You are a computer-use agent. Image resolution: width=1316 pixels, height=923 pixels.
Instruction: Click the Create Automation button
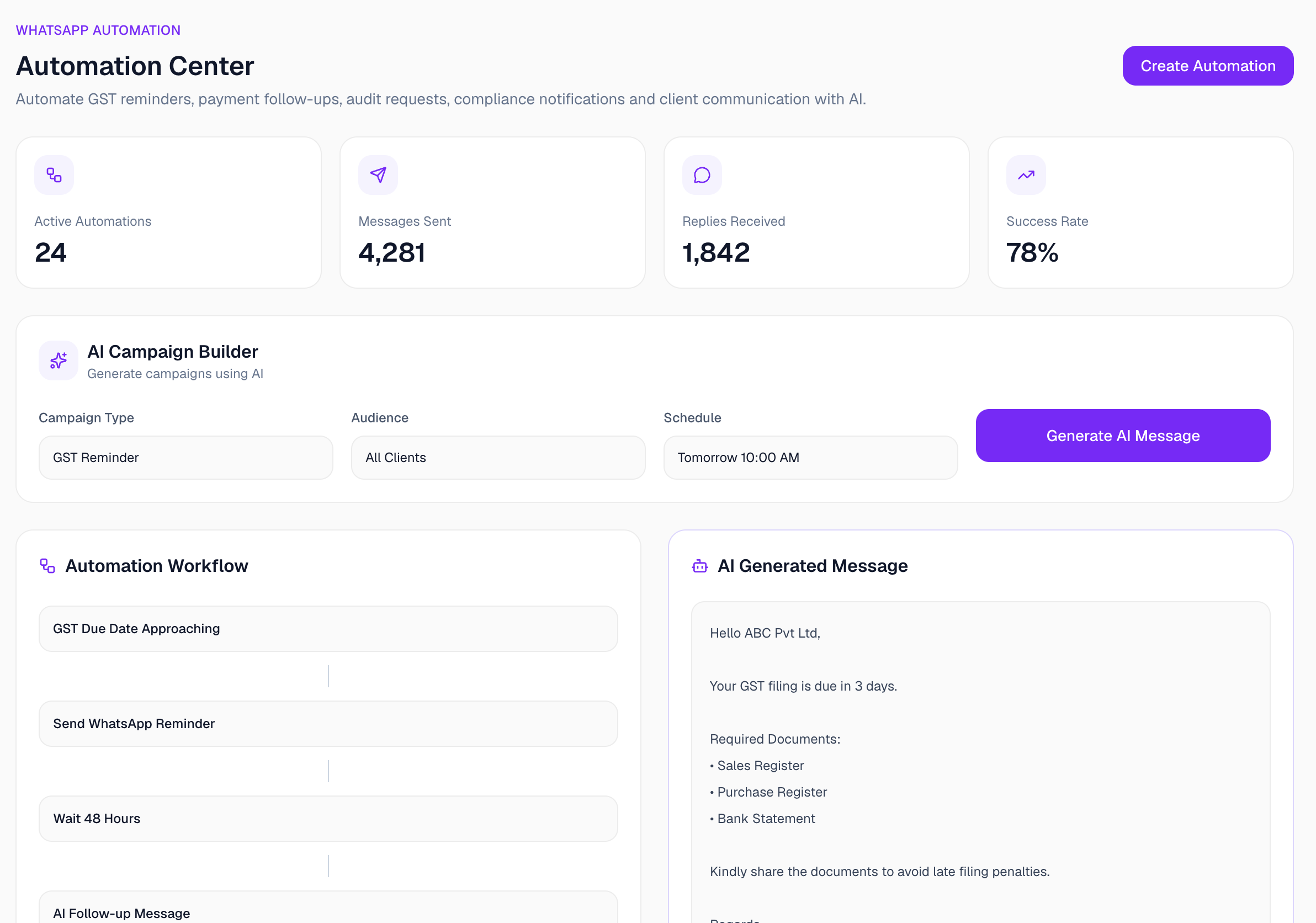1208,66
